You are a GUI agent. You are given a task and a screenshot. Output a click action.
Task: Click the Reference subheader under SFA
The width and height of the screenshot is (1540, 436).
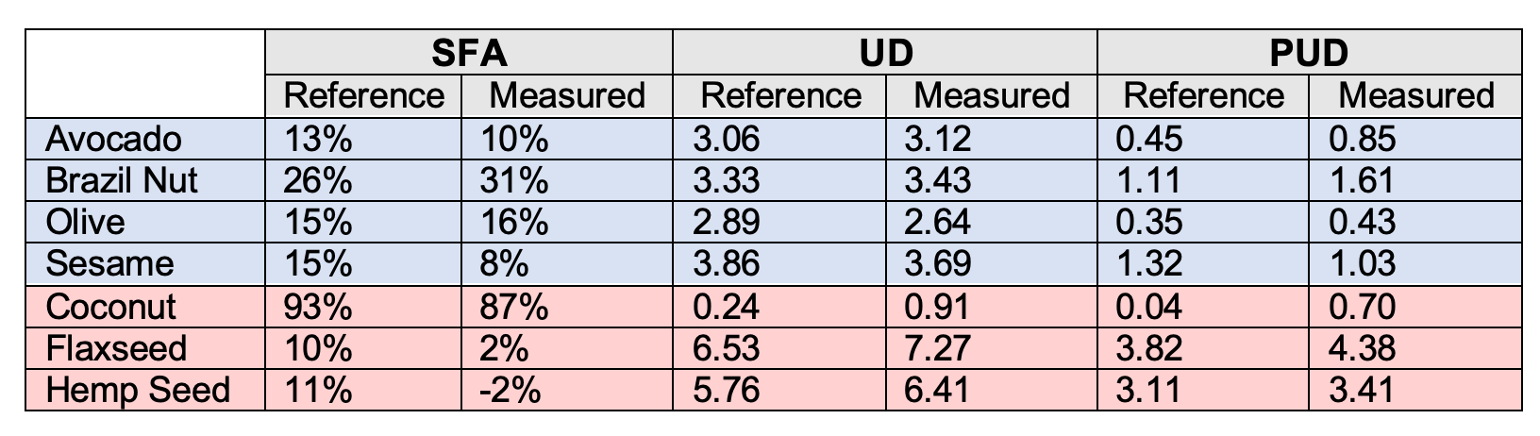[364, 96]
